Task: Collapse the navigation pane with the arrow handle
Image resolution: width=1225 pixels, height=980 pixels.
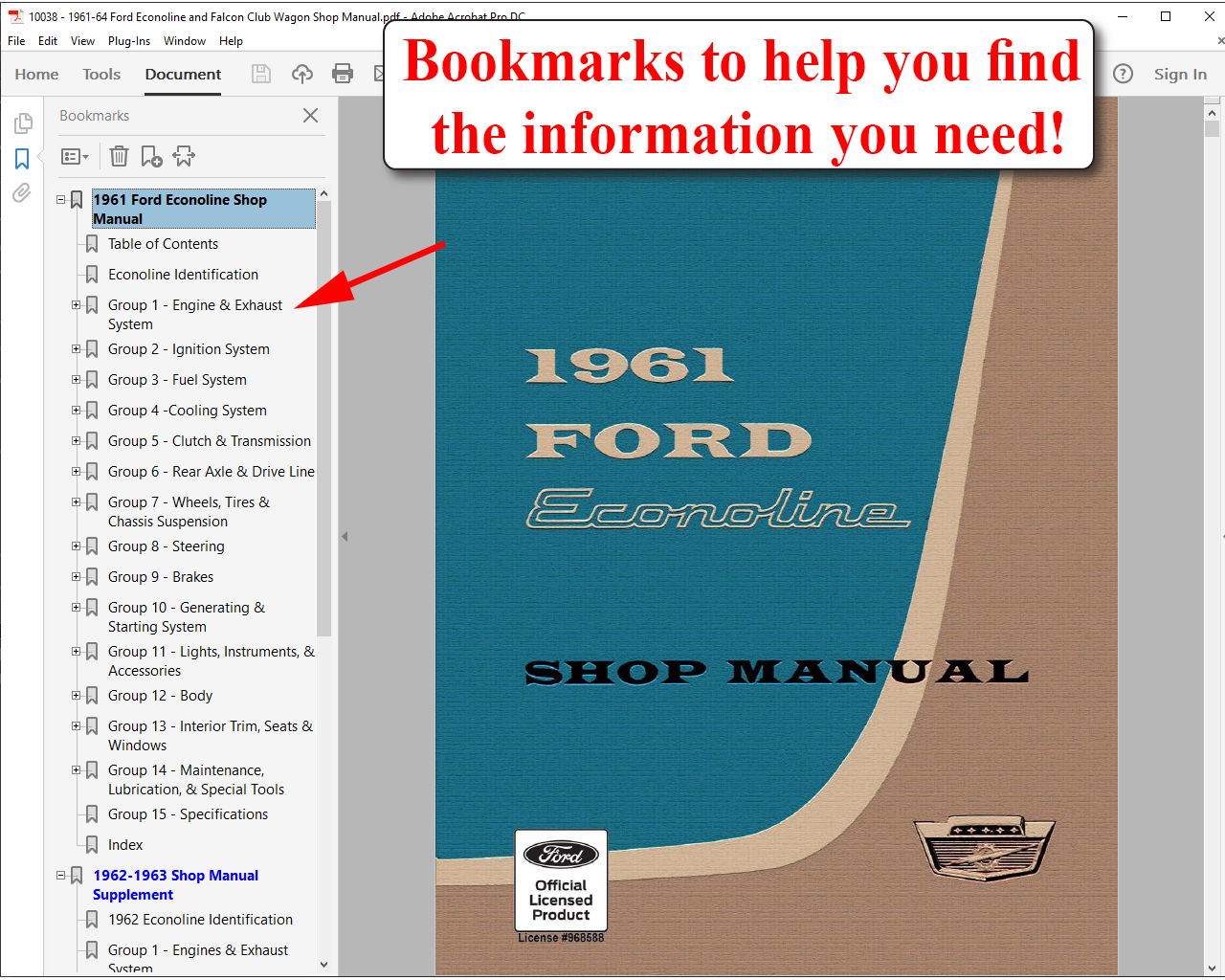Action: (345, 537)
